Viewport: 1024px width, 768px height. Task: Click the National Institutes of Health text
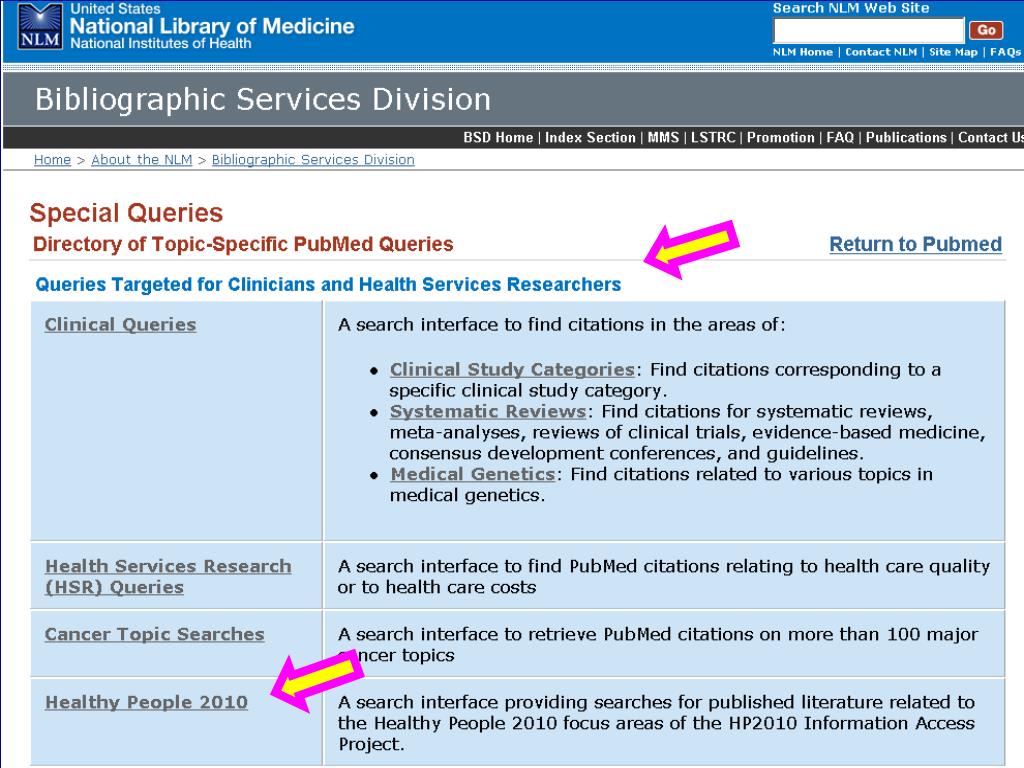pos(161,44)
